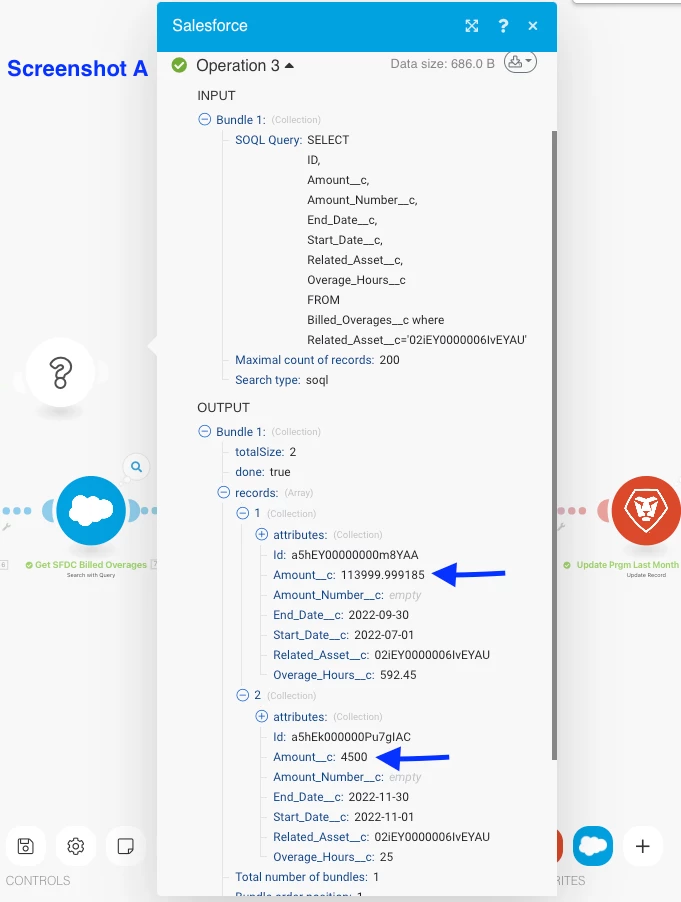Click Overage_Hours__c value 25
This screenshot has width=681, height=902.
click(x=387, y=857)
